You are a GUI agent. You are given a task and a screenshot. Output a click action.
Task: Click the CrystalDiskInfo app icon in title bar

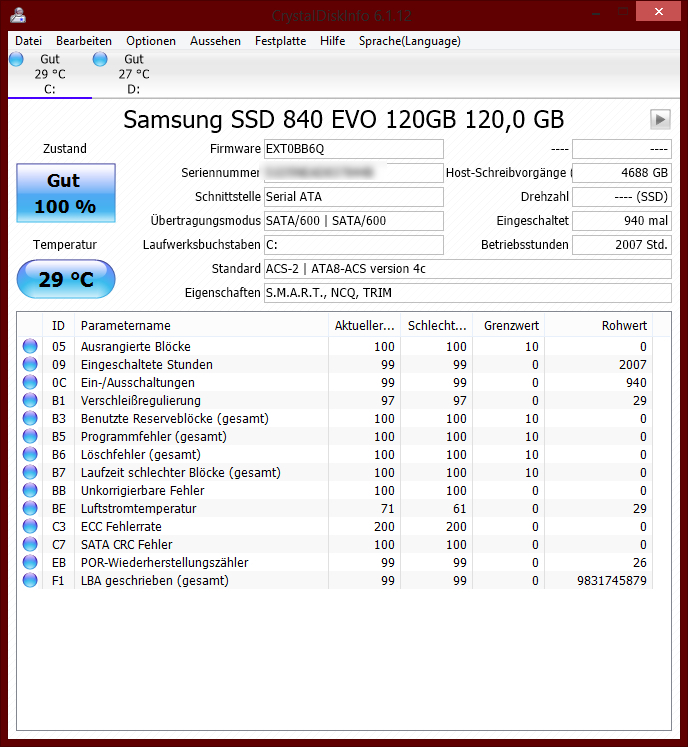pos(18,15)
